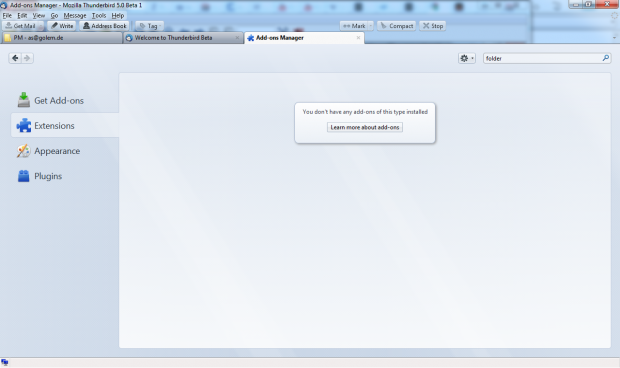This screenshot has height=368, width=620.
Task: Click the Stop button
Action: point(433,26)
